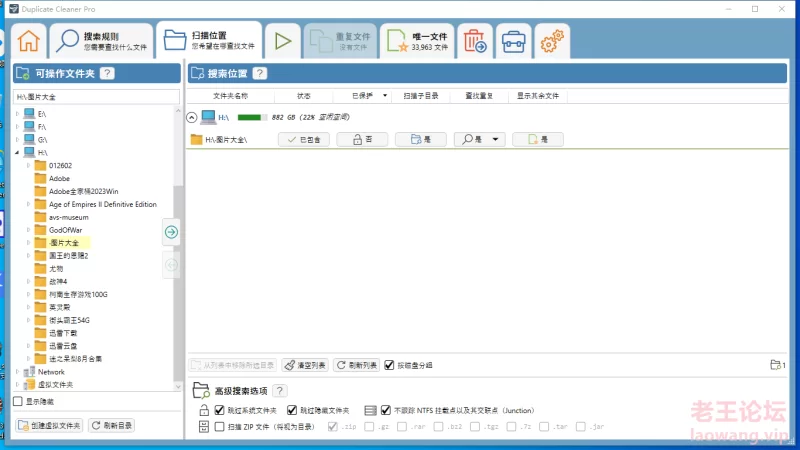
Task: Open the trash can deletion icon tab
Action: (474, 42)
